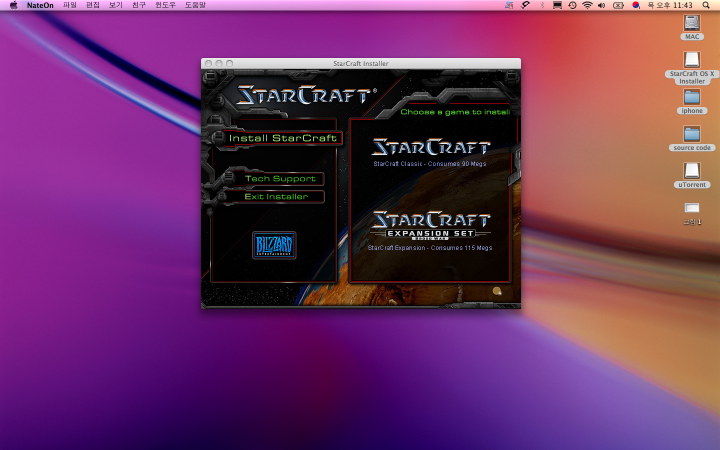Click the StarCraft Expansion - Consumes 115 Megs text
Viewport: 720px width, 450px height.
430,248
